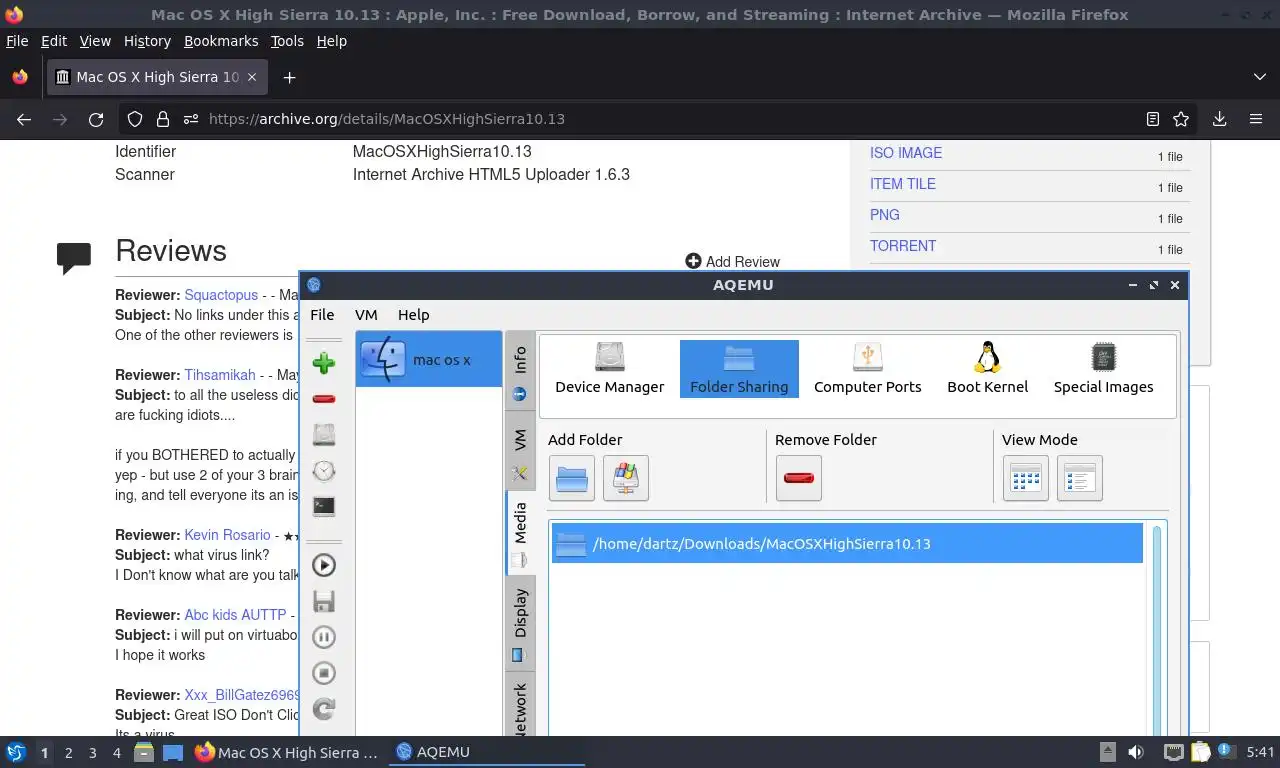Viewport: 1280px width, 768px height.
Task: Open the taskbar start menu icon
Action: pos(16,752)
